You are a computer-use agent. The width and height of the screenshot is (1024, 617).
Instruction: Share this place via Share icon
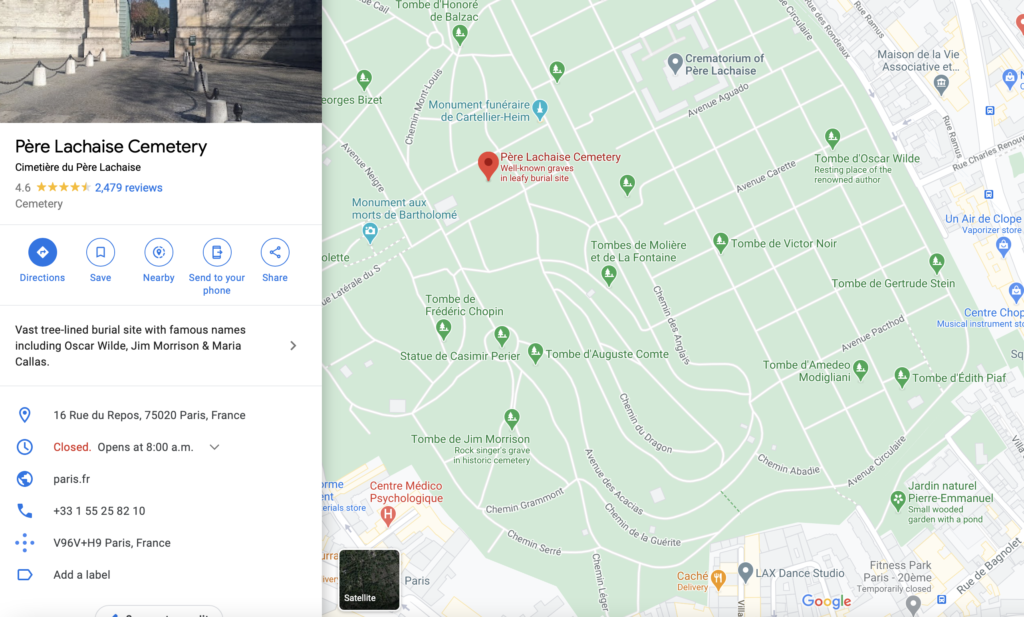[275, 252]
